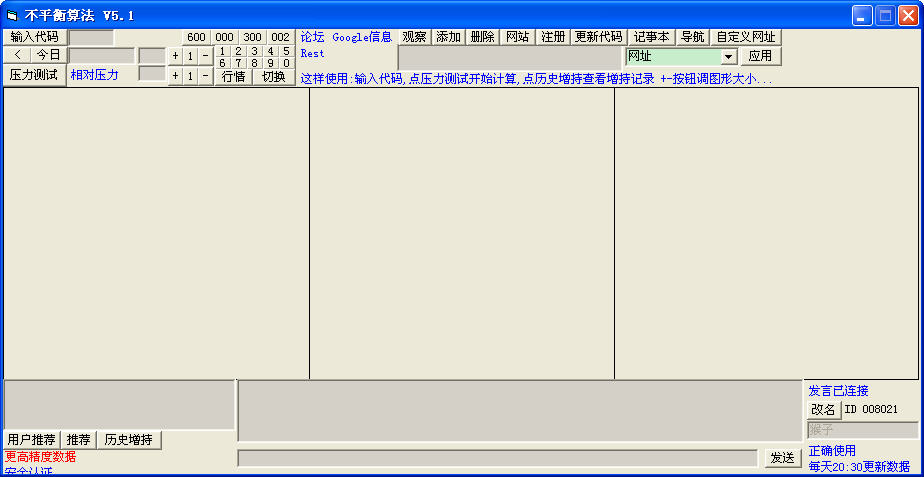Send the message with 发送
924x477 pixels.
(783, 458)
